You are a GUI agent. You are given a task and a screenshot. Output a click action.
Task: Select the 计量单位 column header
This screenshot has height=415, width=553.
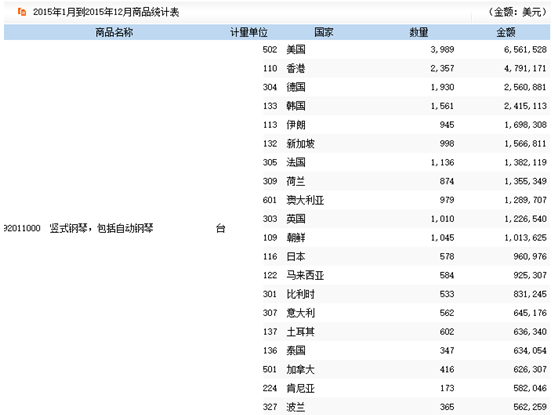coord(249,32)
